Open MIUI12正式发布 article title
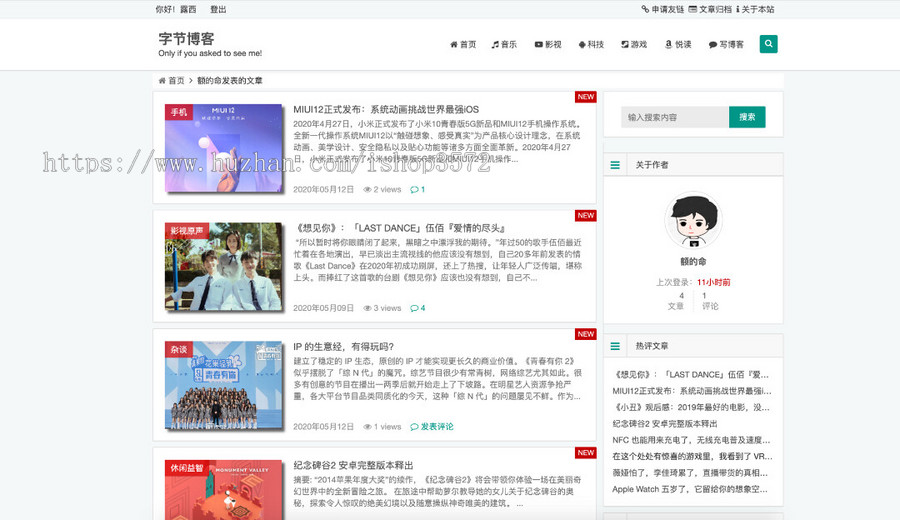 (386, 109)
